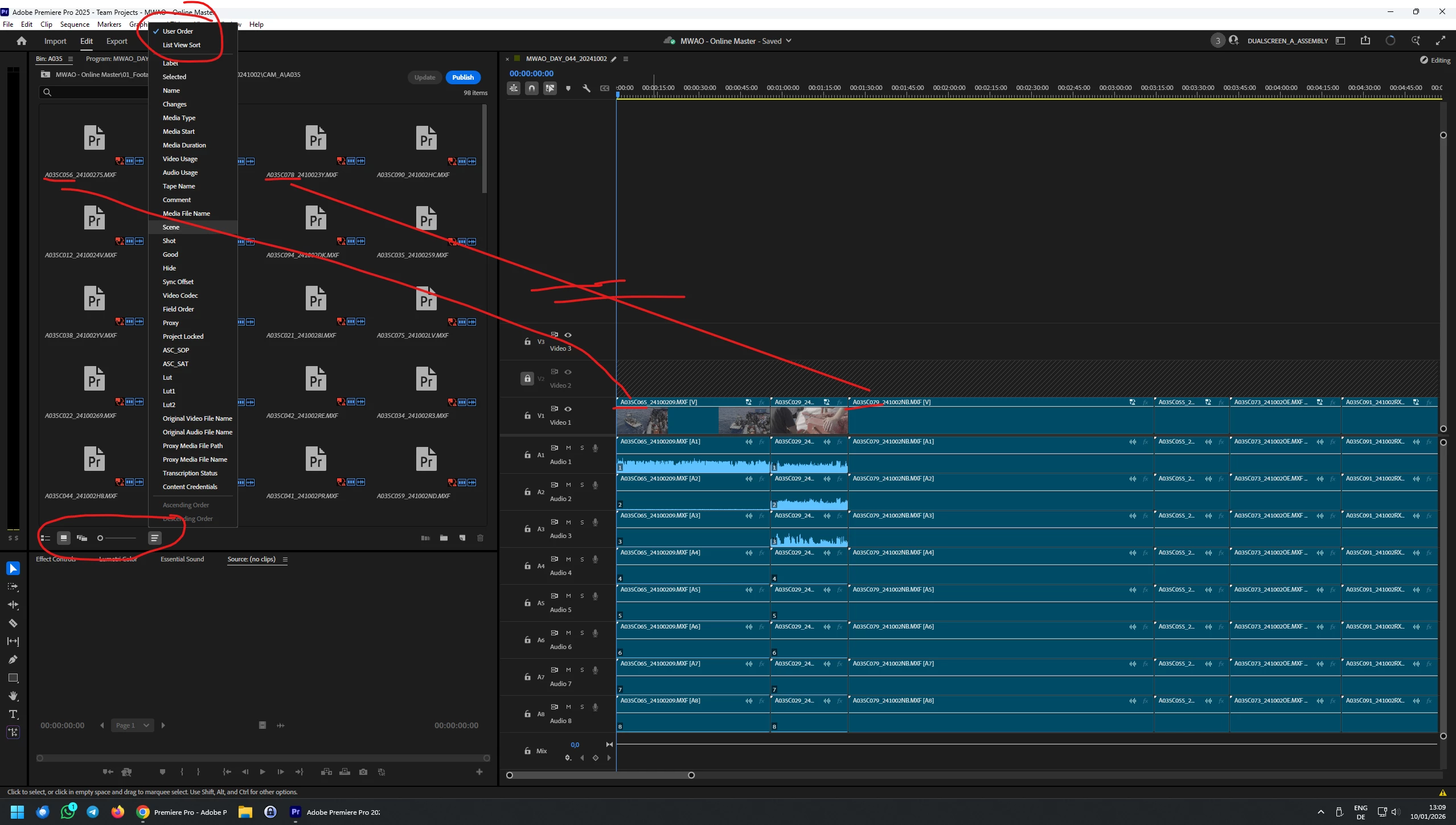Switch bin to icon view

[64, 537]
